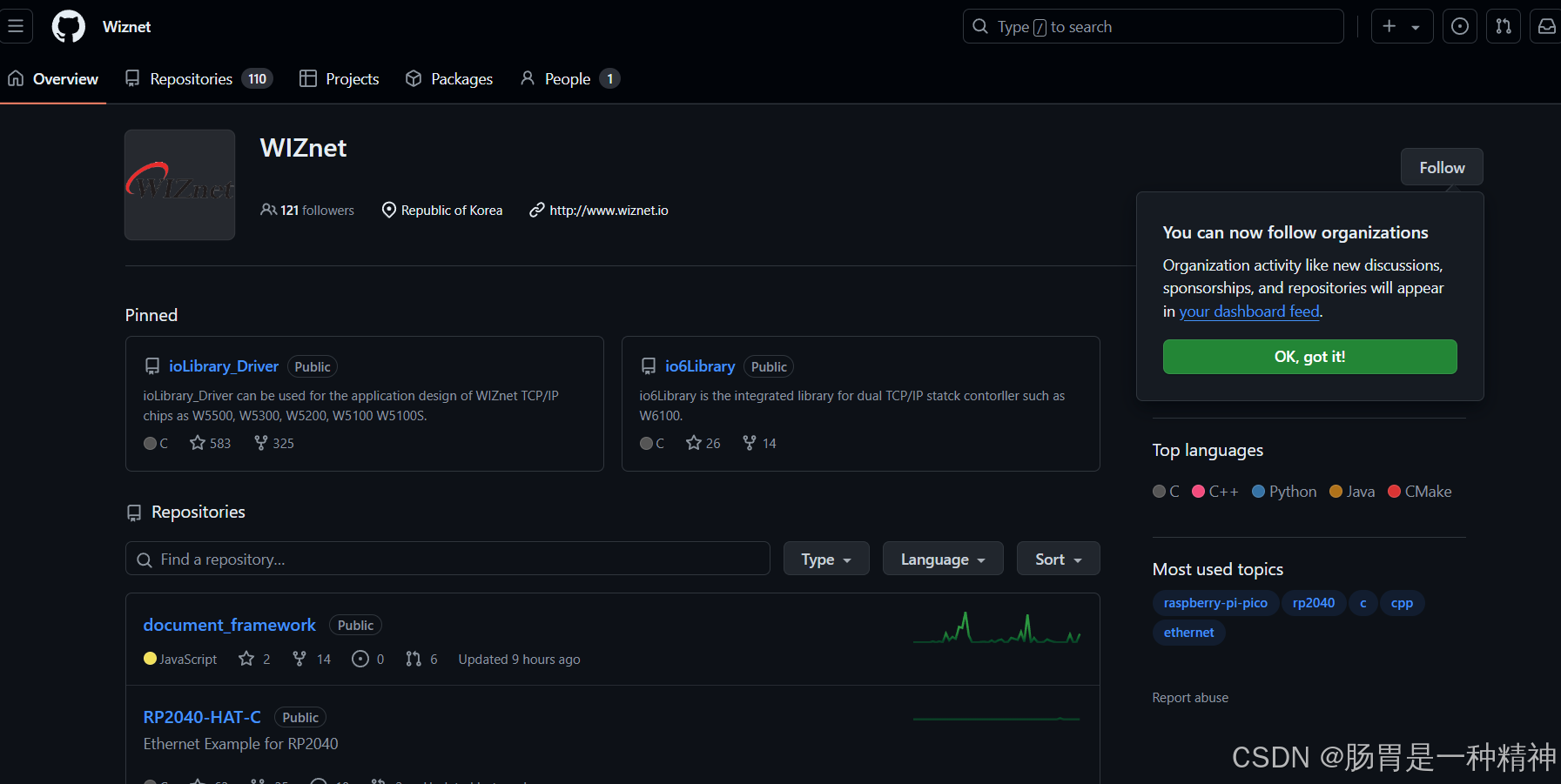Image resolution: width=1561 pixels, height=784 pixels.
Task: Open the ioLibrary_Driver pinned repository
Action: click(x=224, y=366)
